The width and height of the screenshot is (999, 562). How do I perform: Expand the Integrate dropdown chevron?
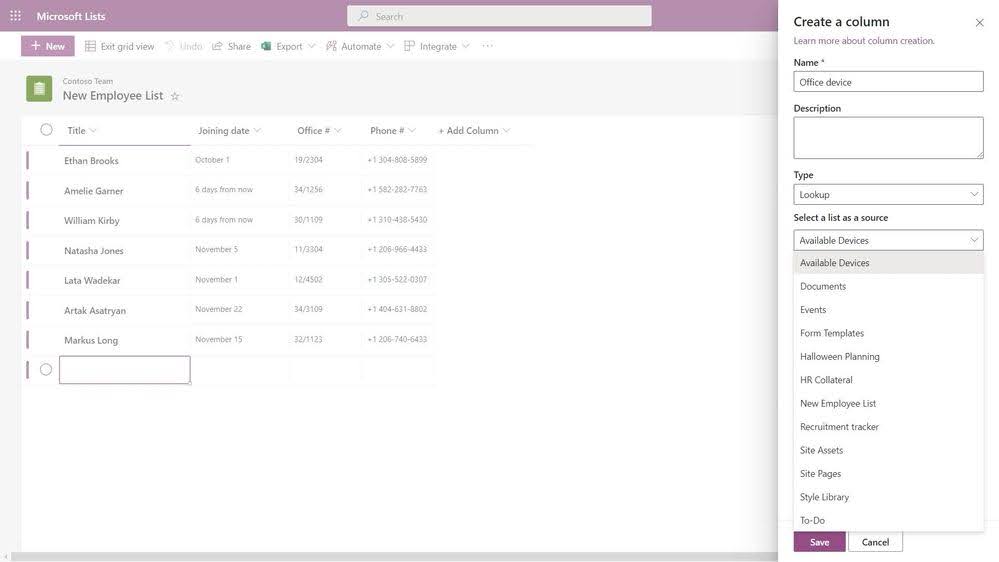click(x=466, y=46)
